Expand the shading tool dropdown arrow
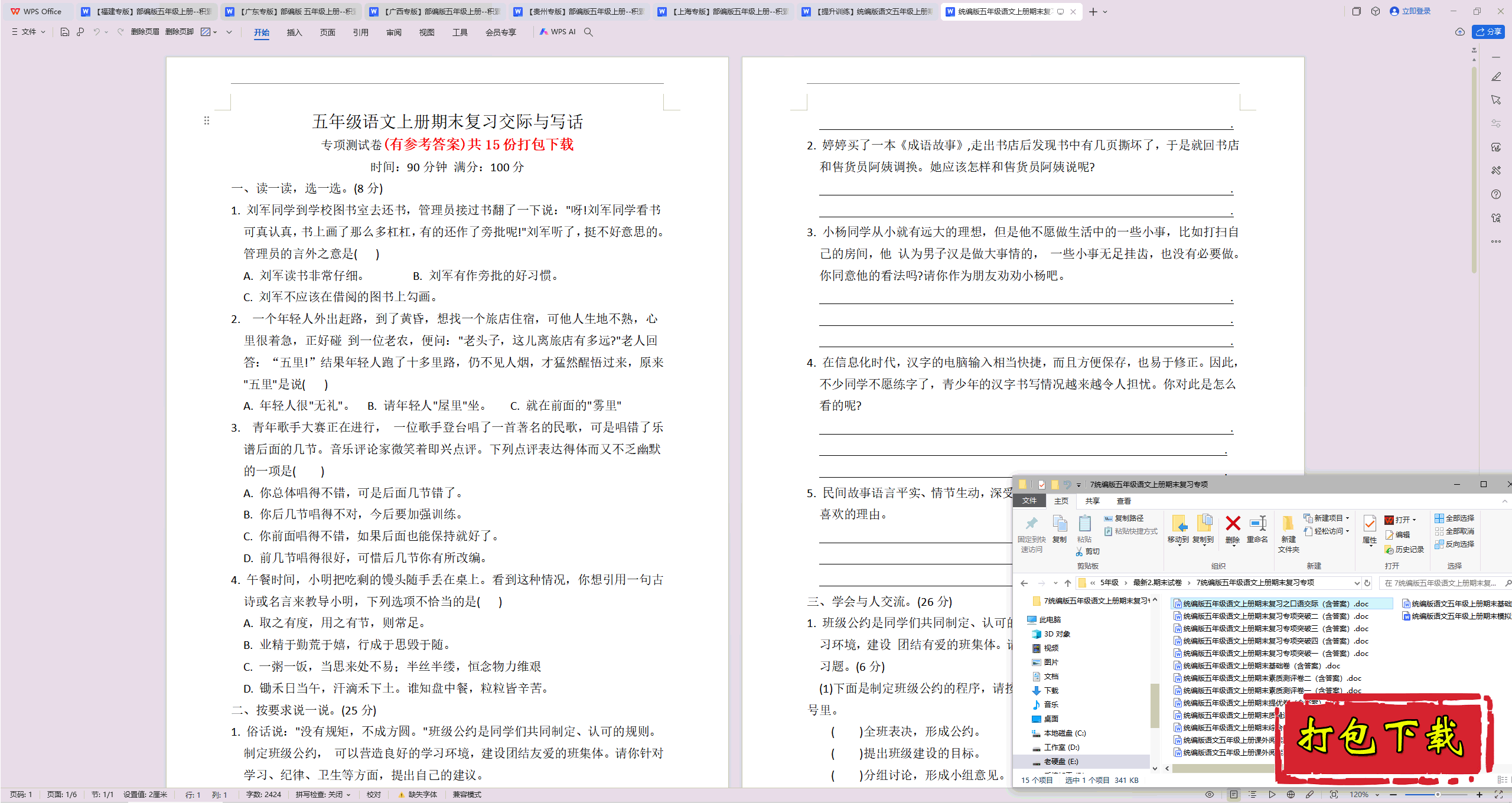The image size is (1512, 803). (215, 32)
